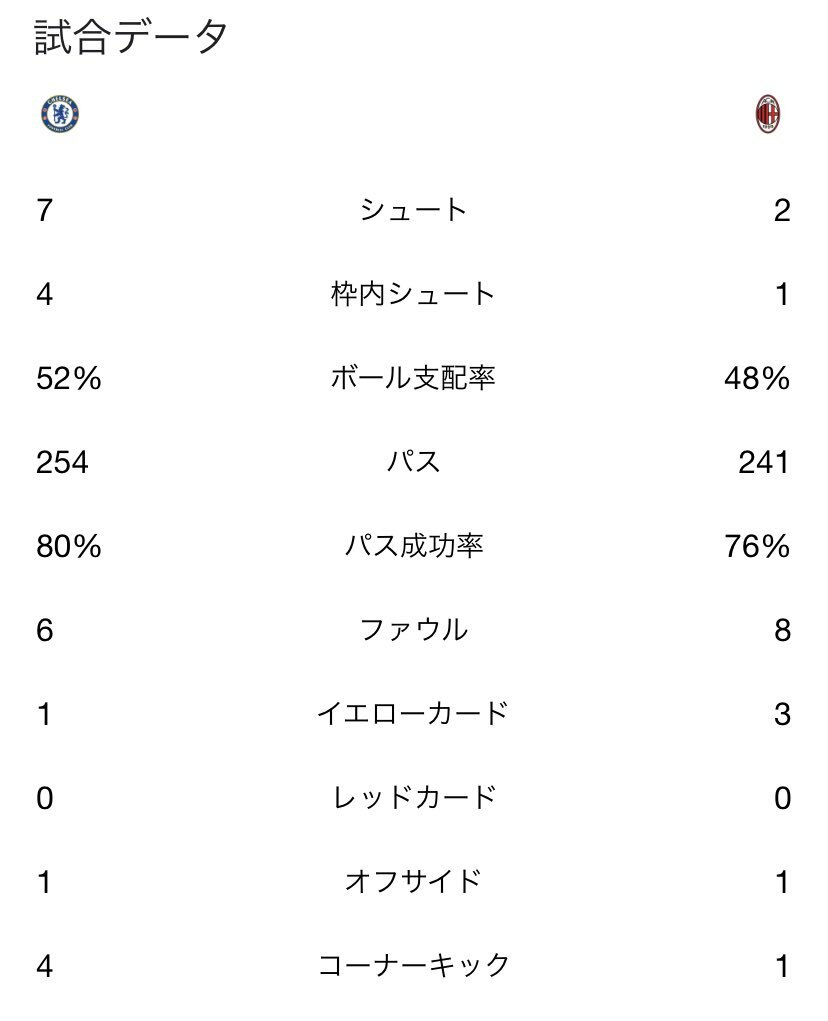Click the レッドカード row label
The width and height of the screenshot is (828, 1021).
click(413, 798)
